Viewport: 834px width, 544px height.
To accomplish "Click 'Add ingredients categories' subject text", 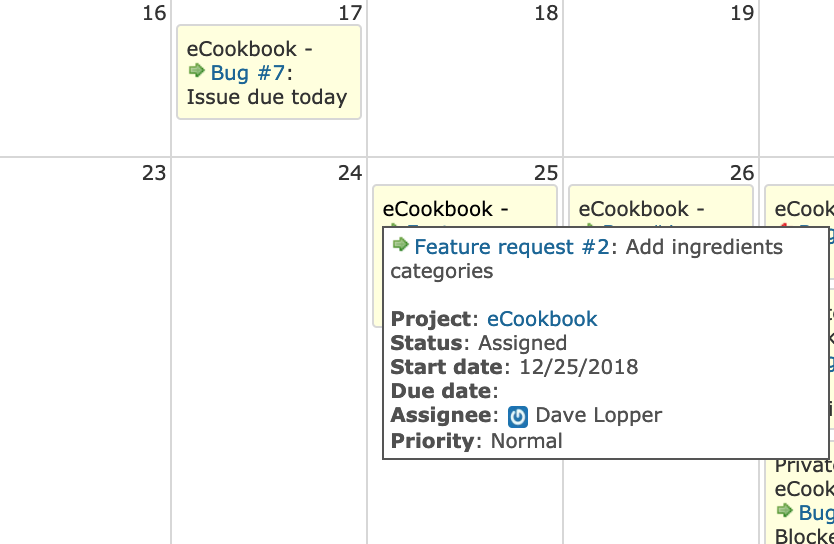I will (x=587, y=259).
